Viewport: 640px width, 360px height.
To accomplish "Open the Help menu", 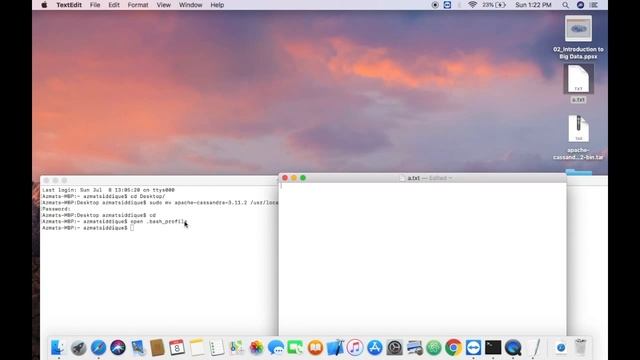I will 217,5.
